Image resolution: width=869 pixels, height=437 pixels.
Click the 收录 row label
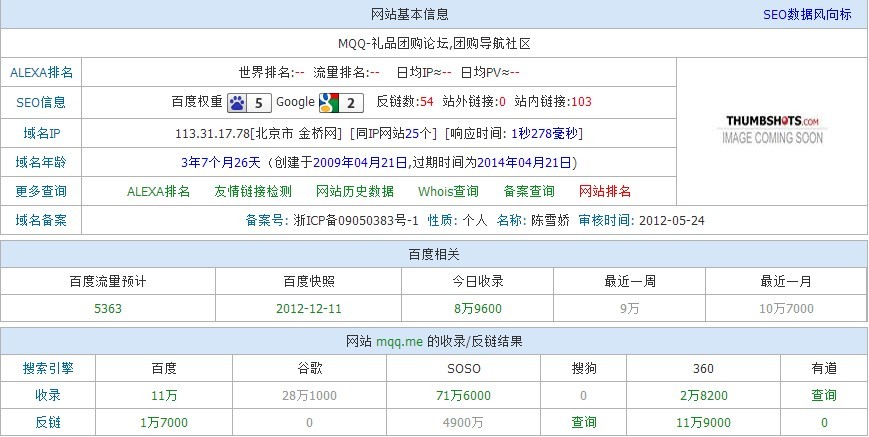click(x=48, y=395)
